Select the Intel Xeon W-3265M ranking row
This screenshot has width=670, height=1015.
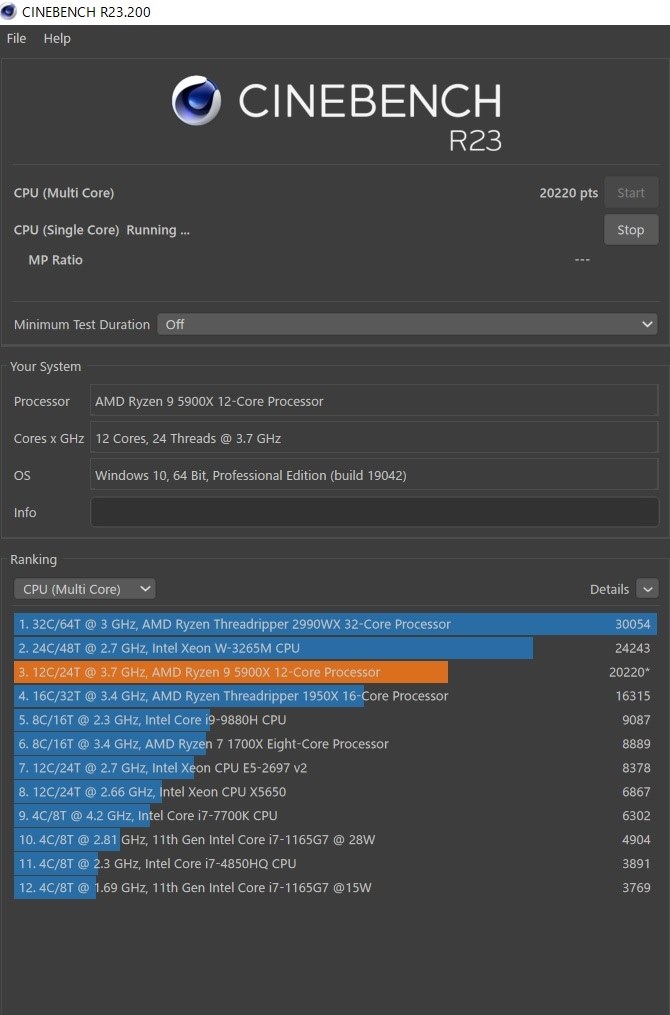pyautogui.click(x=335, y=648)
